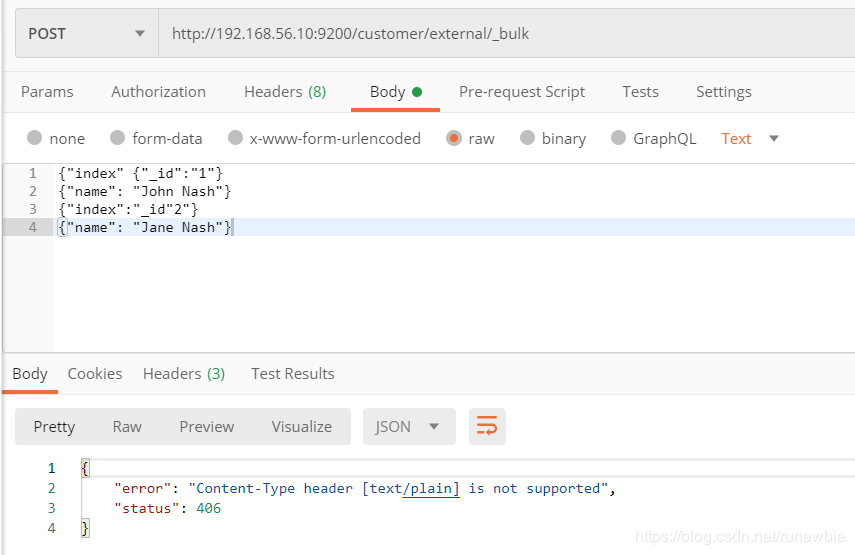Open the POST method dropdown
The height and width of the screenshot is (555, 855).
(87, 34)
